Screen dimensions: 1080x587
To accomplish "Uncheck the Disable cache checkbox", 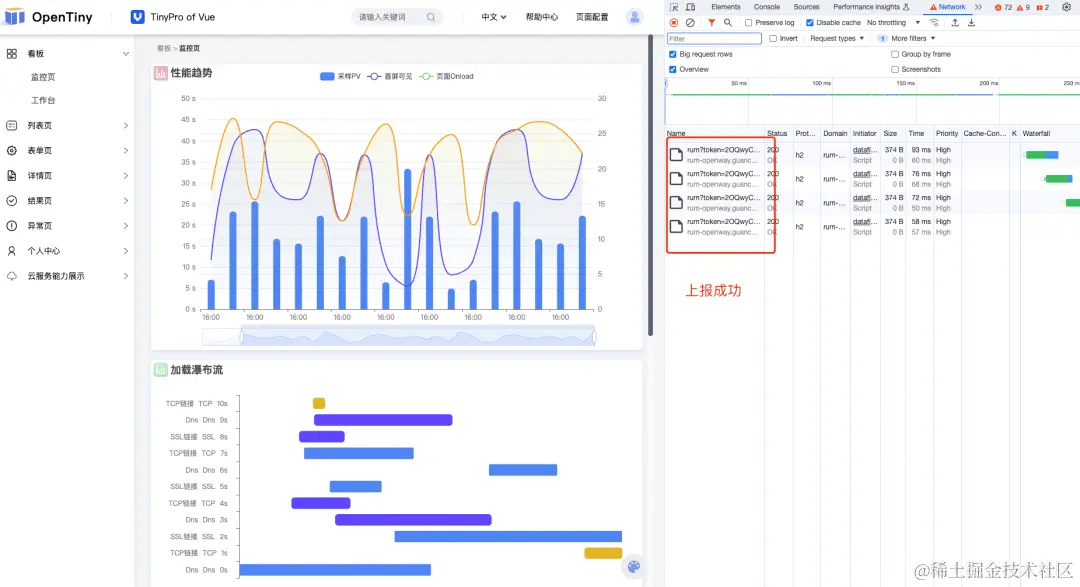I will tap(810, 23).
